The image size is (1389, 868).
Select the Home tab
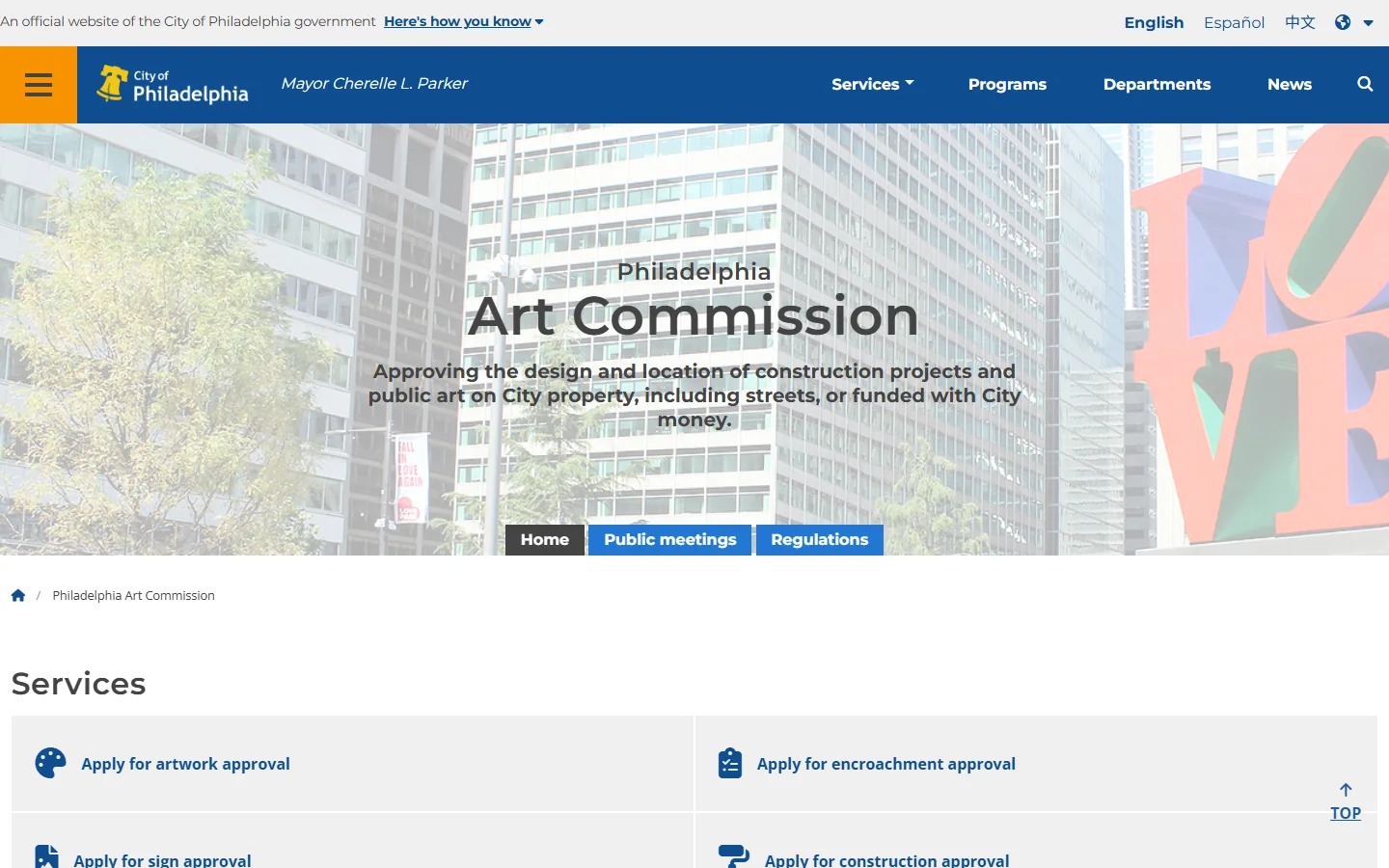pos(545,540)
